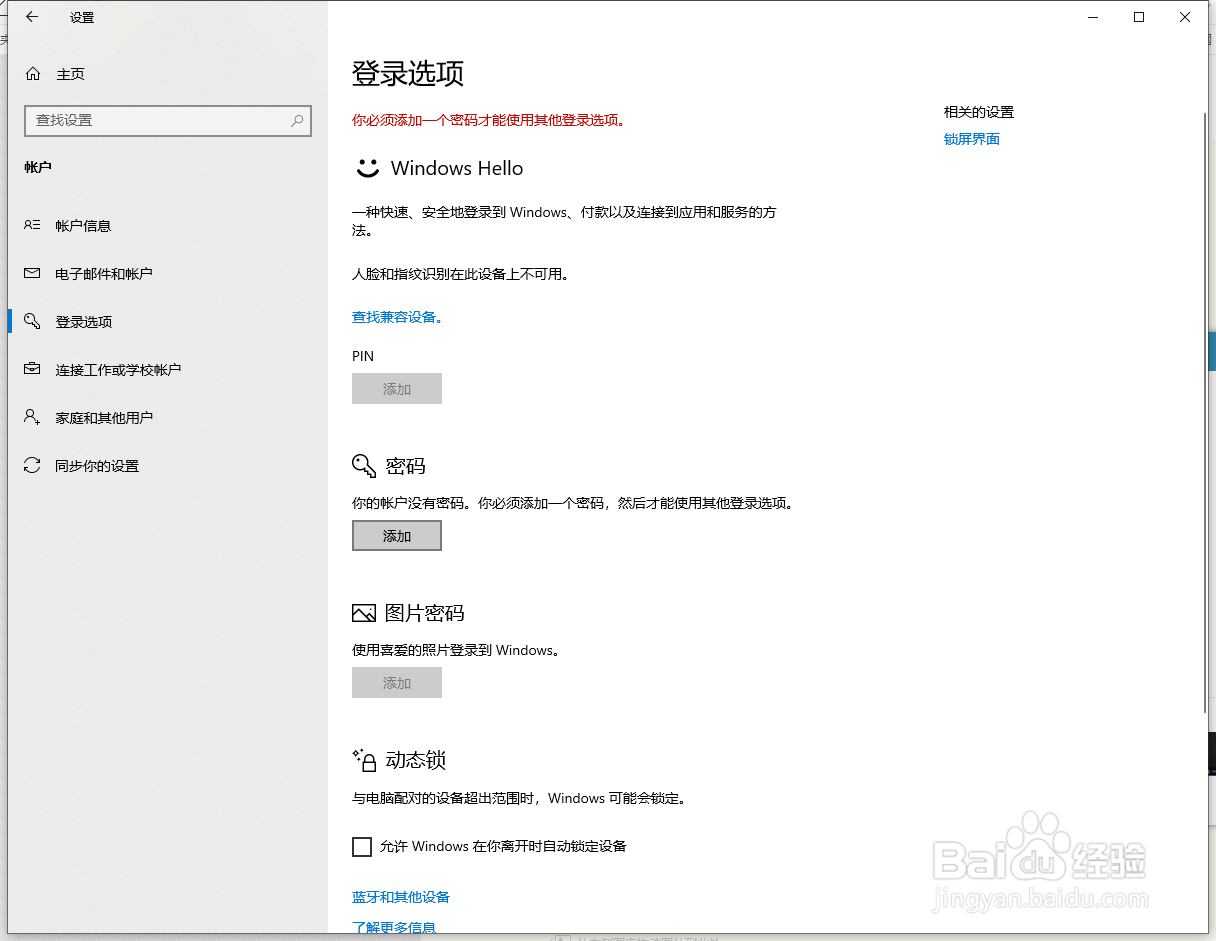Click the search magnifier icon in 查找设置 box

point(297,120)
